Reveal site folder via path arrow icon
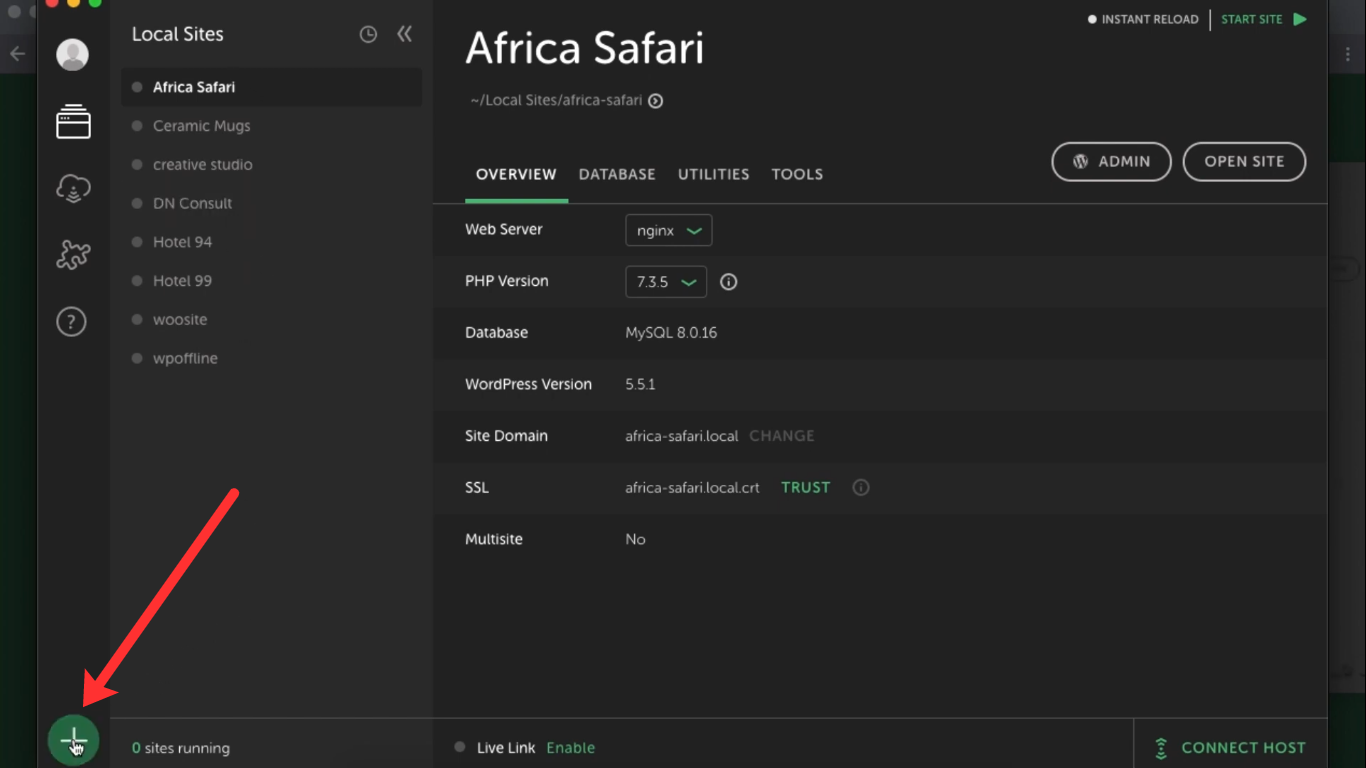The height and width of the screenshot is (768, 1366). point(655,101)
